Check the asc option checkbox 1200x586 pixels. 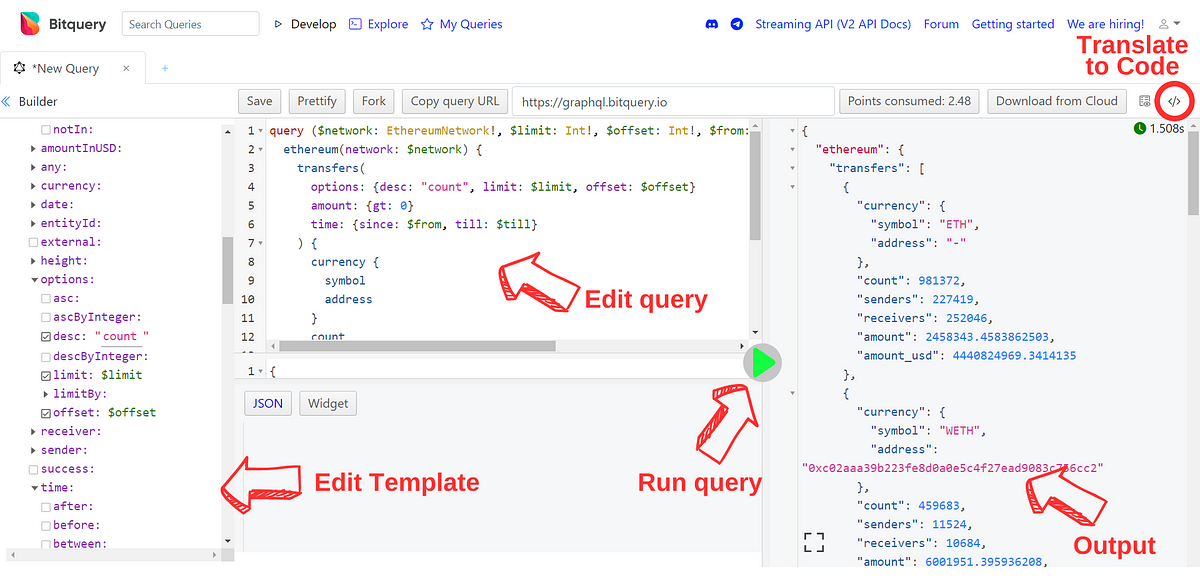[45, 298]
